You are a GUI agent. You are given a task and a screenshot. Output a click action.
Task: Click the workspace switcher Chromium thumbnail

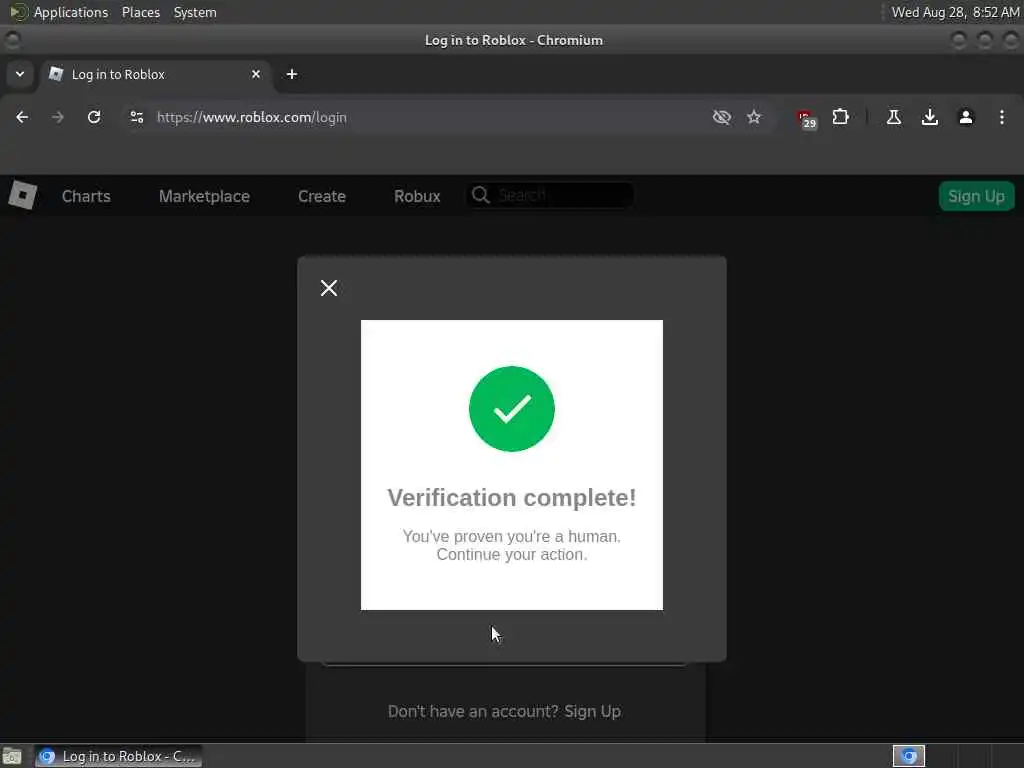click(909, 756)
